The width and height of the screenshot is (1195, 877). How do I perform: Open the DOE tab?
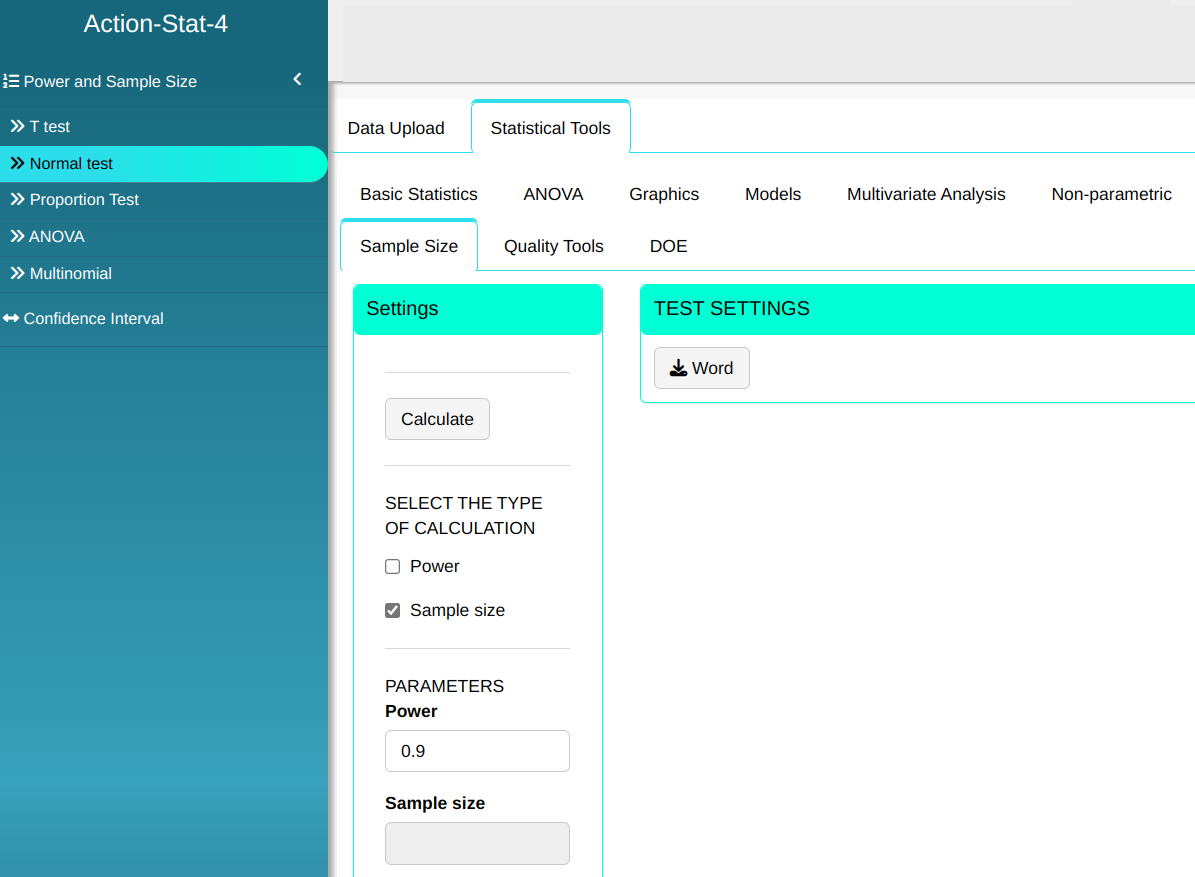pyautogui.click(x=668, y=246)
